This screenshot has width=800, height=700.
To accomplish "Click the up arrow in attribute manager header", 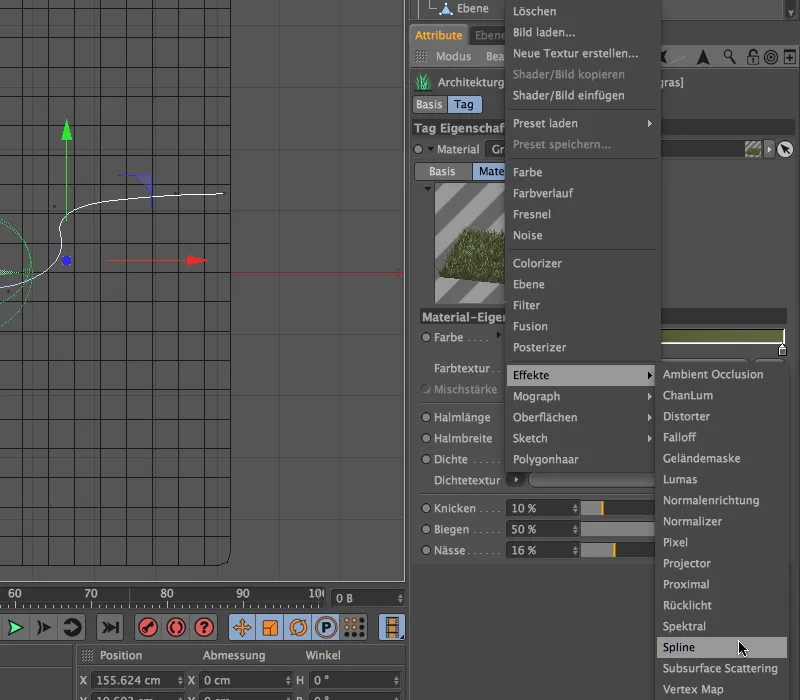I will [703, 57].
